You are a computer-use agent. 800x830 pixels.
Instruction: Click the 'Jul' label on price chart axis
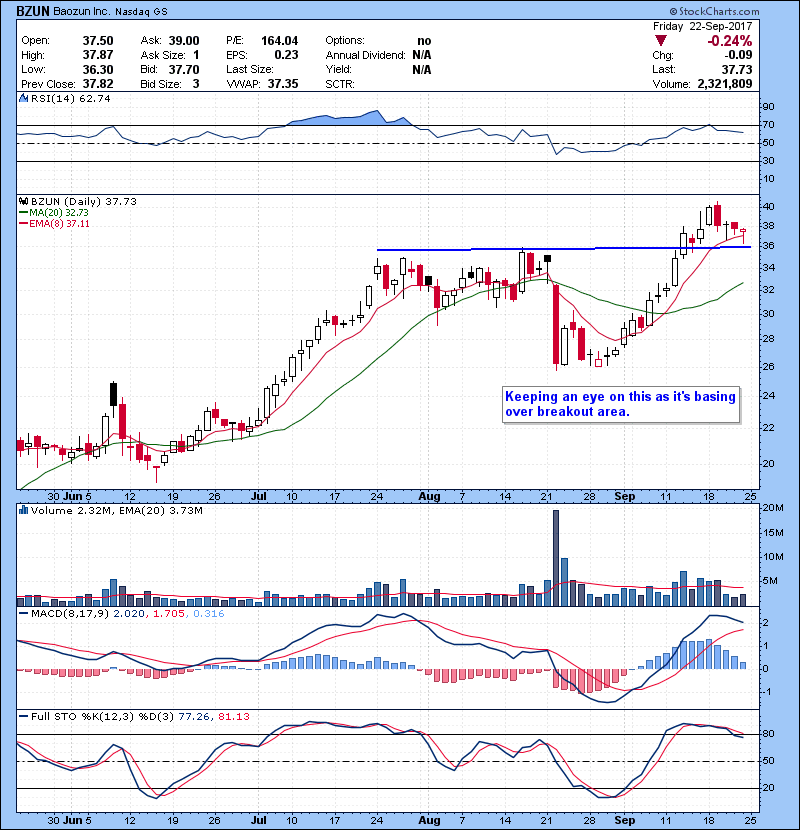click(258, 497)
